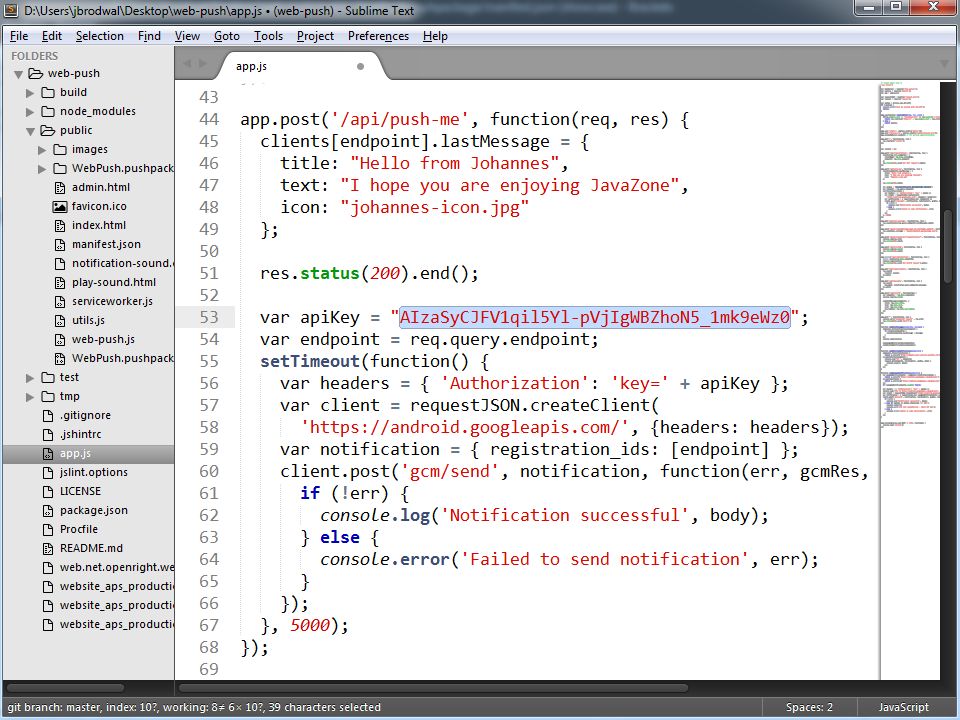The height and width of the screenshot is (720, 960).
Task: Click the images folder icon
Action: (60, 149)
